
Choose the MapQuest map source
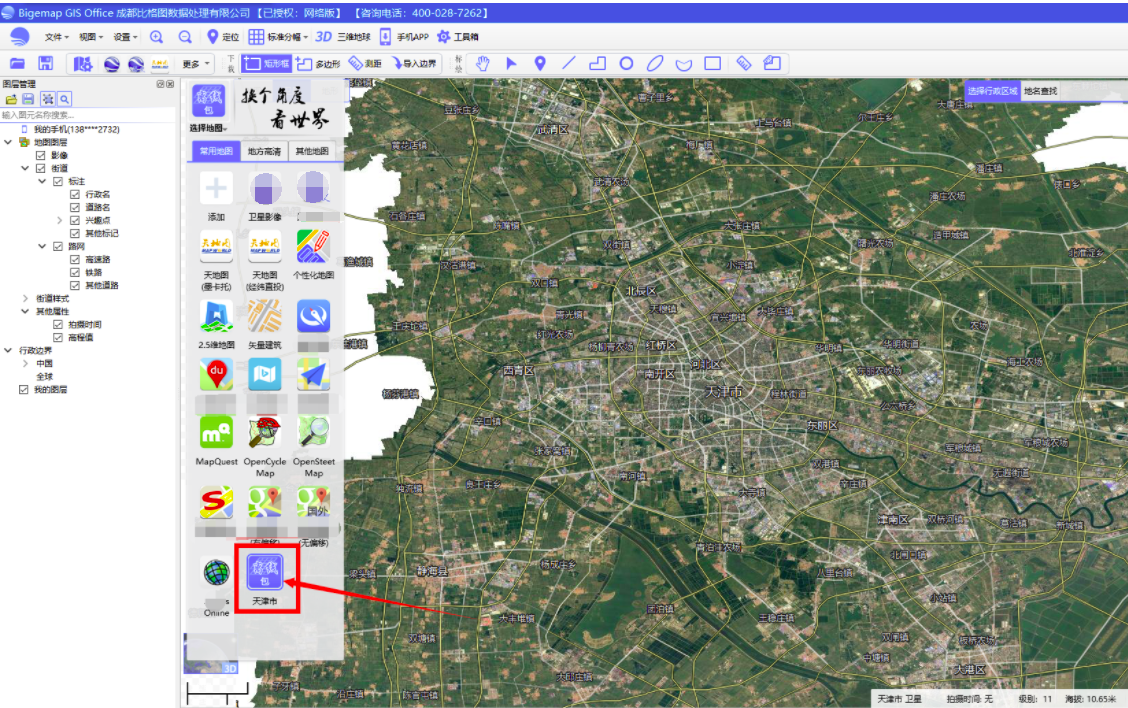tap(217, 440)
